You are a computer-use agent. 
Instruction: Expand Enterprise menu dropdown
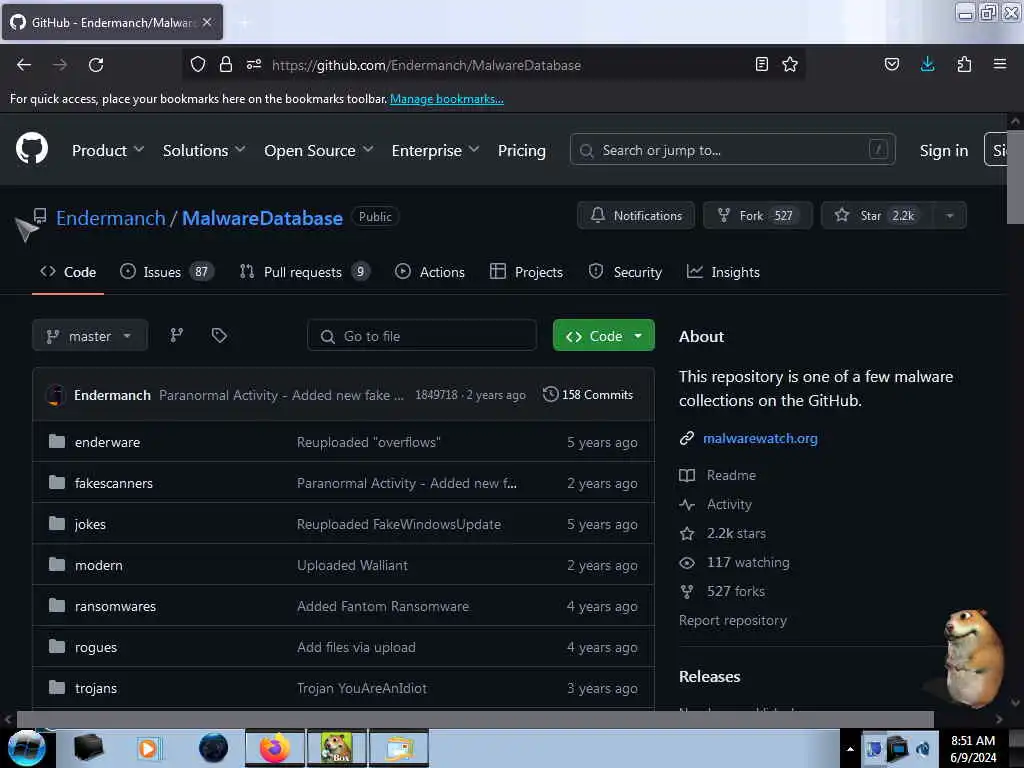click(x=436, y=150)
